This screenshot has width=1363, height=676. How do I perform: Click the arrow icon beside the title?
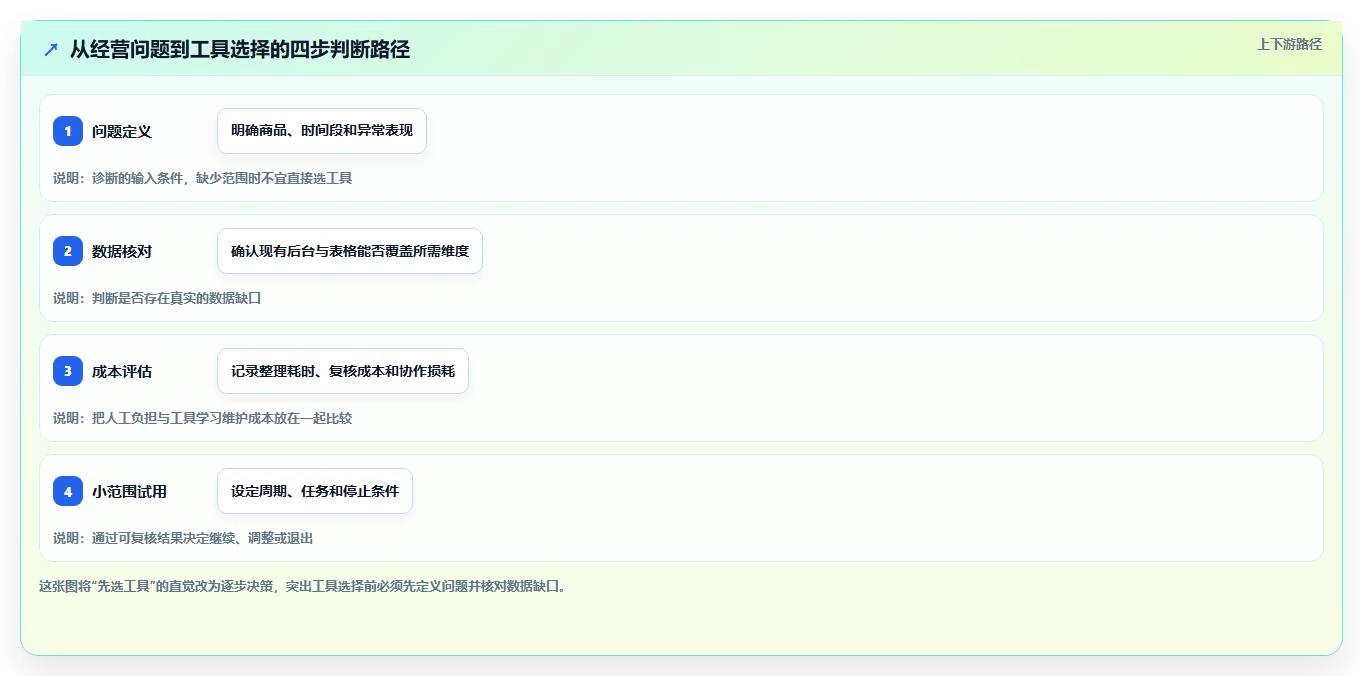(51, 49)
